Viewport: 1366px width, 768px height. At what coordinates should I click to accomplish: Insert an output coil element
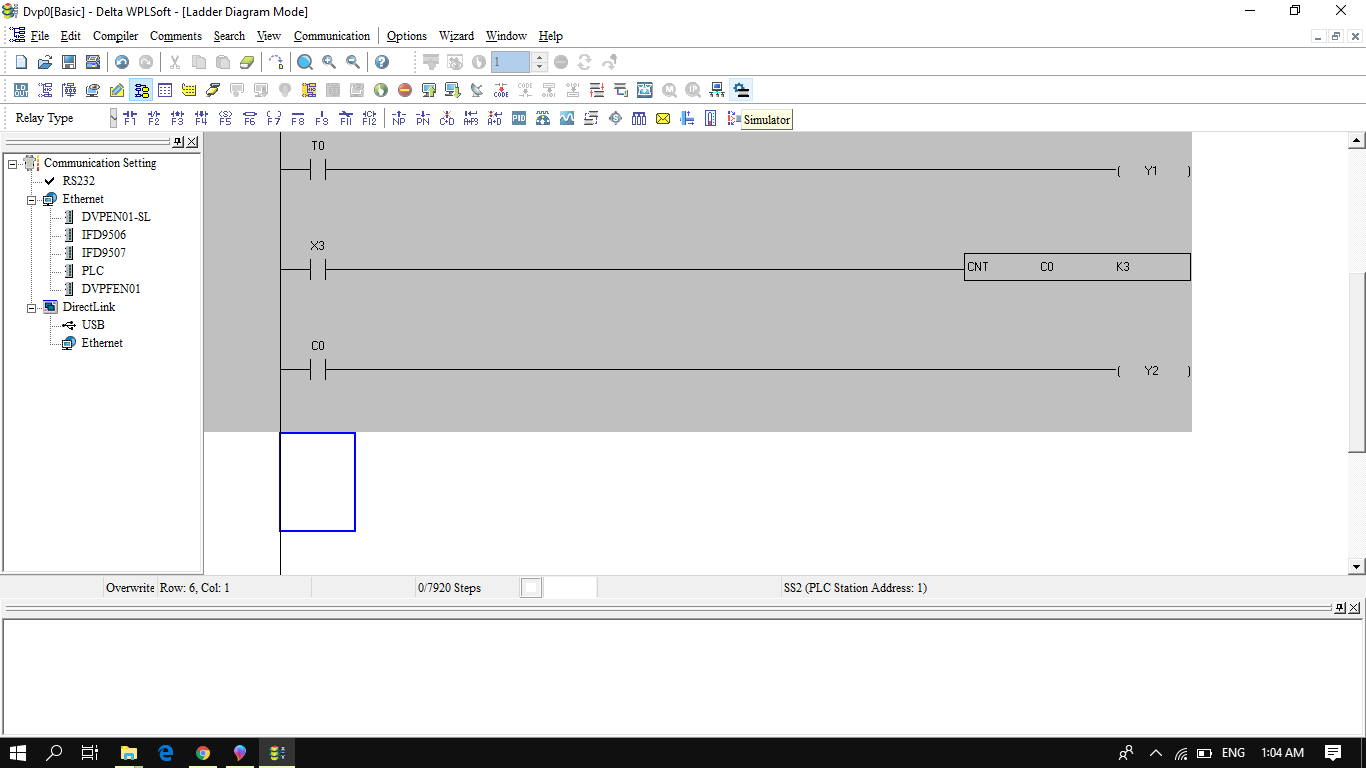[273, 118]
